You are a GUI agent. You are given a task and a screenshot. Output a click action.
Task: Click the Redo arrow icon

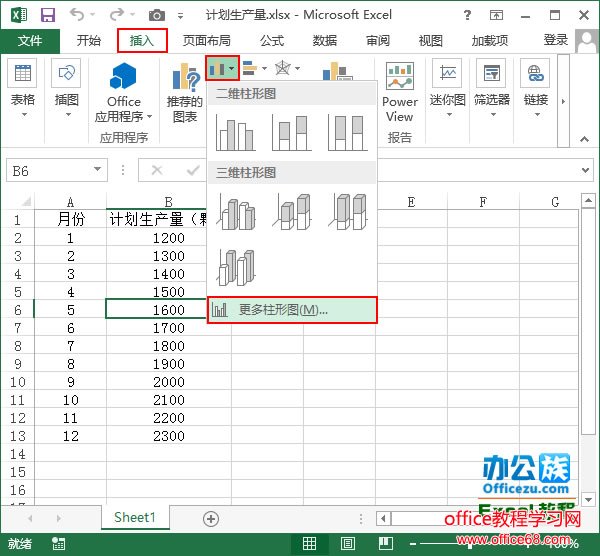click(x=117, y=15)
